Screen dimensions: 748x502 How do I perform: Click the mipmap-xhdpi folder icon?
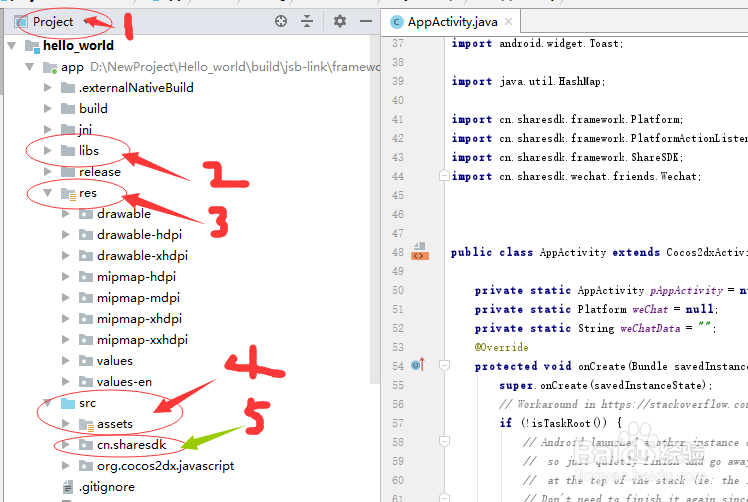[86, 319]
